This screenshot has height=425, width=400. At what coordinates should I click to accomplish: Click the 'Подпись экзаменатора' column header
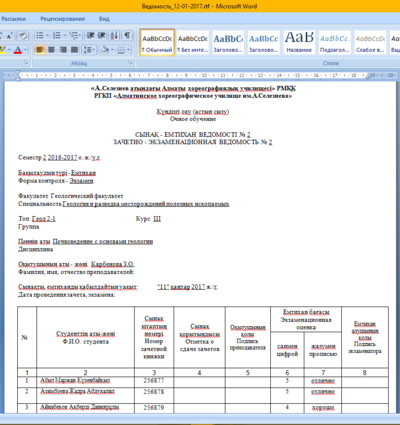[x=365, y=347]
